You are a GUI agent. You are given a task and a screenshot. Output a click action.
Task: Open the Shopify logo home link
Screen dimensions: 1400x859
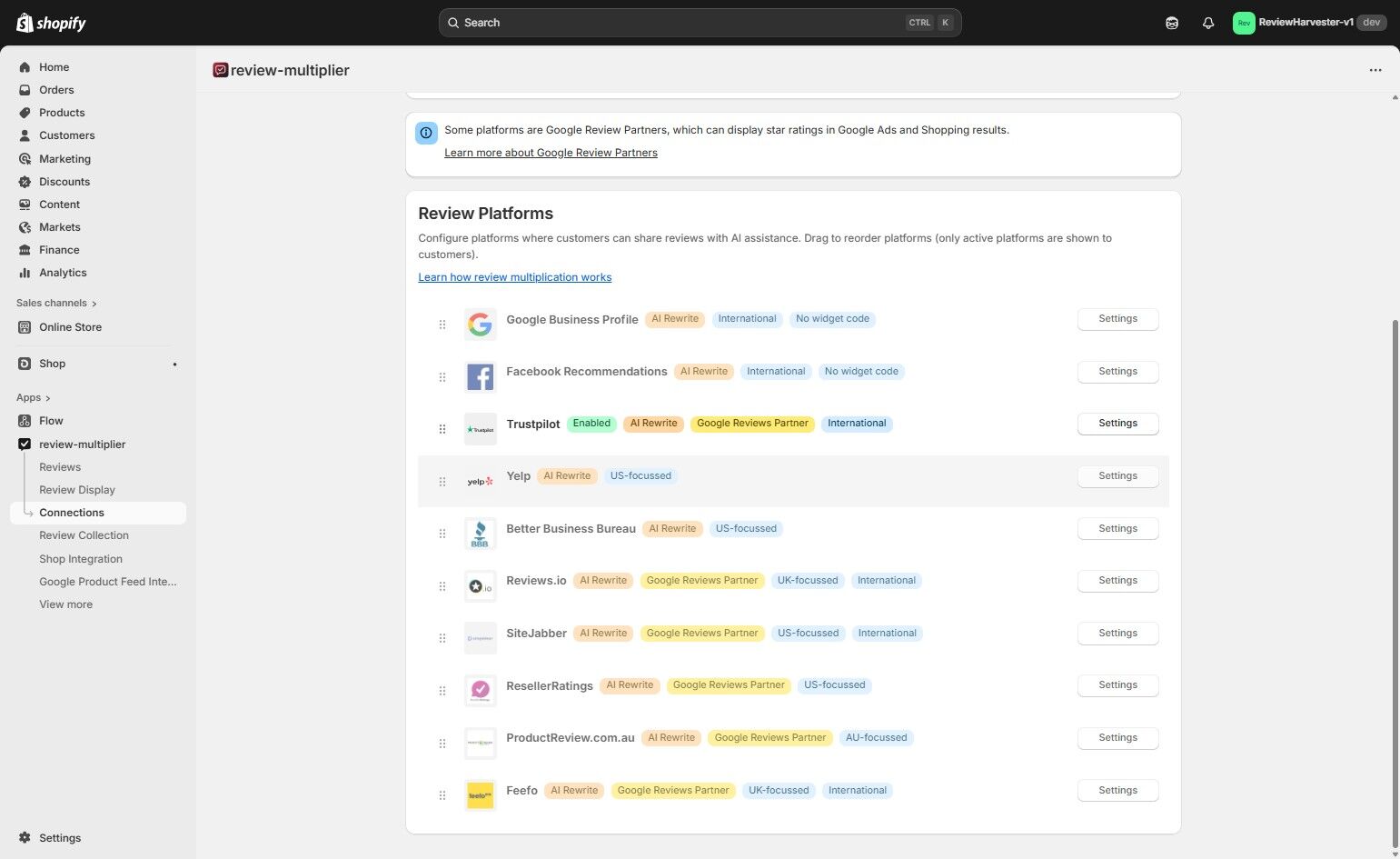[x=52, y=23]
